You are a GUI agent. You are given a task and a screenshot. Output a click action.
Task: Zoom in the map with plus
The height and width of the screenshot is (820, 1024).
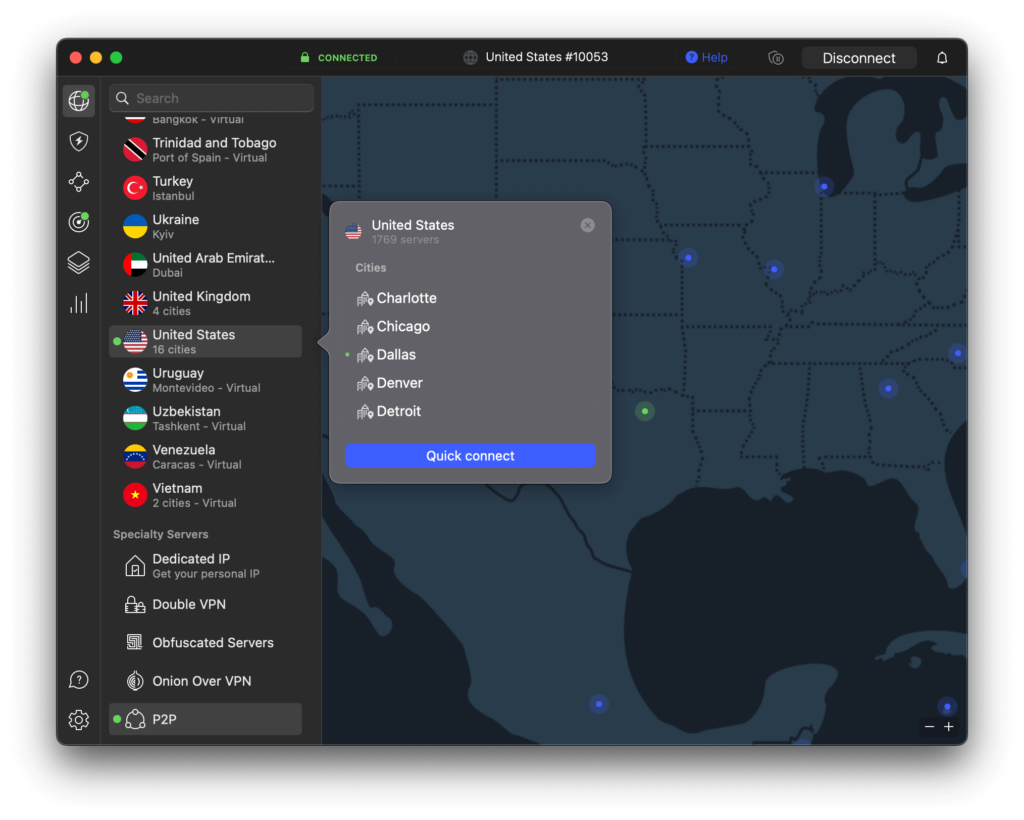coord(949,726)
